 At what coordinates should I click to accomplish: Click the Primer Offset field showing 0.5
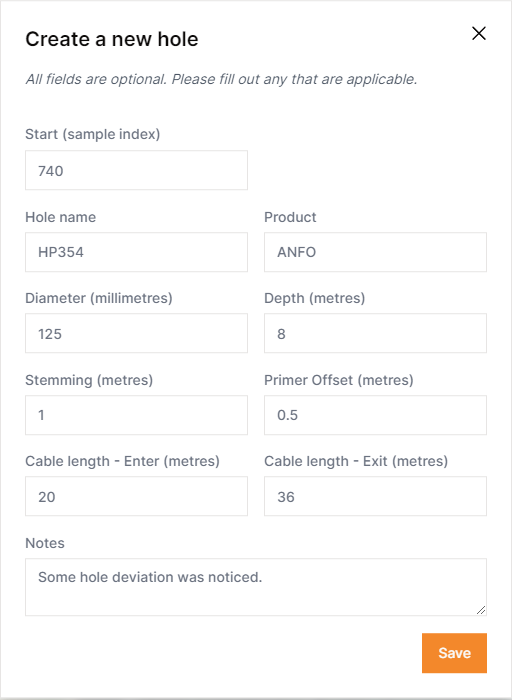click(375, 415)
